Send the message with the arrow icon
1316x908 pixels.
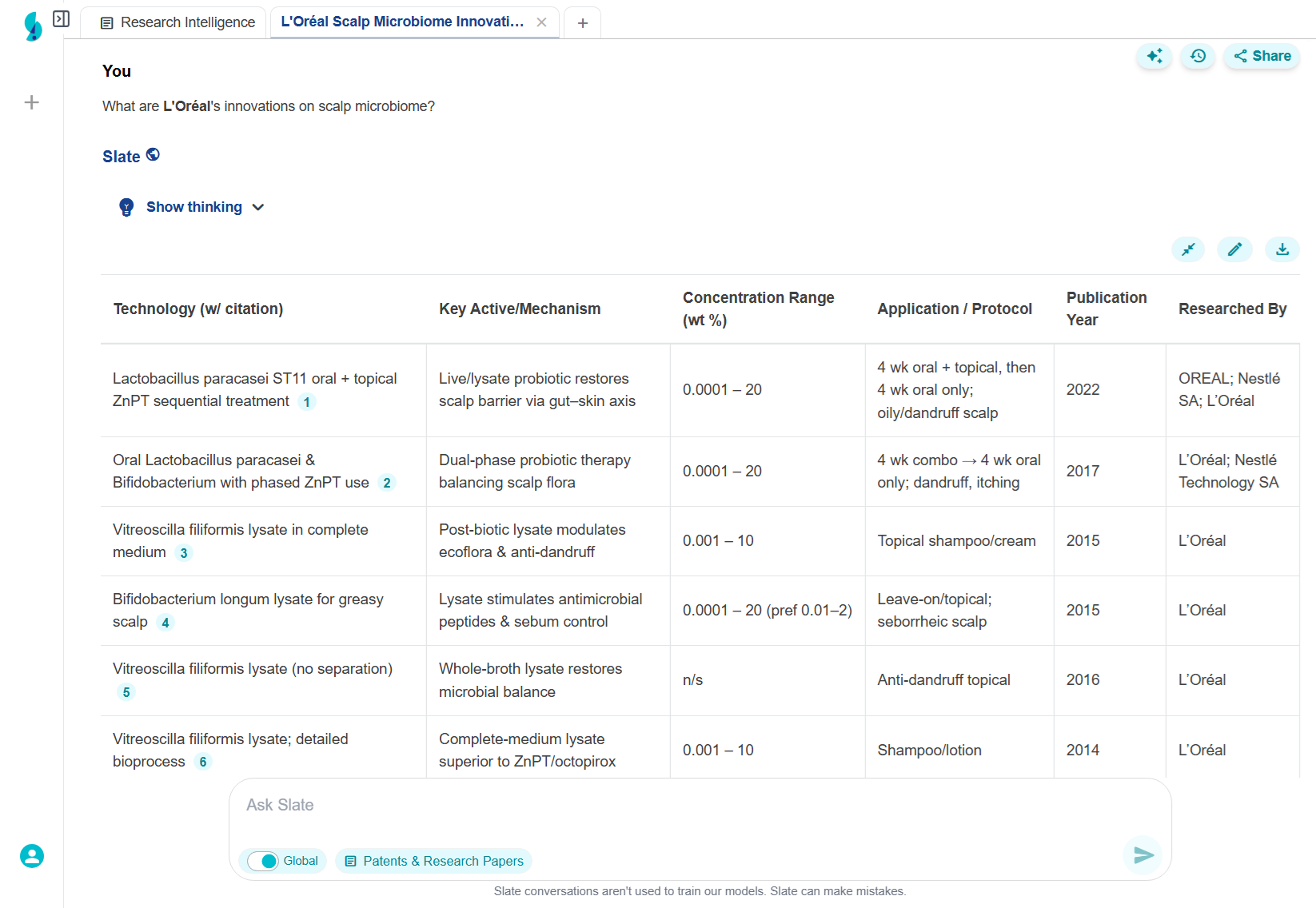point(1143,855)
